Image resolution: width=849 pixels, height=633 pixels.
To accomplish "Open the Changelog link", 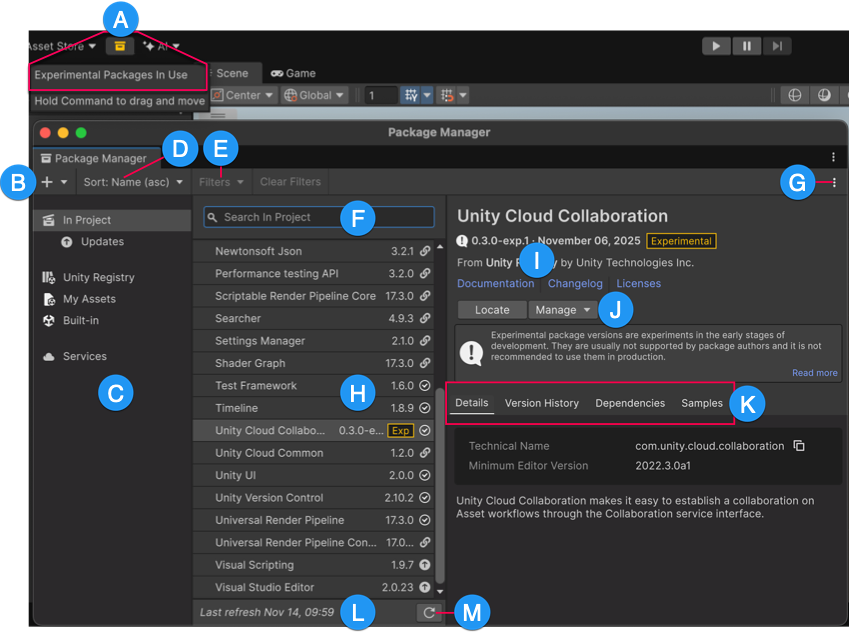I will 575,283.
